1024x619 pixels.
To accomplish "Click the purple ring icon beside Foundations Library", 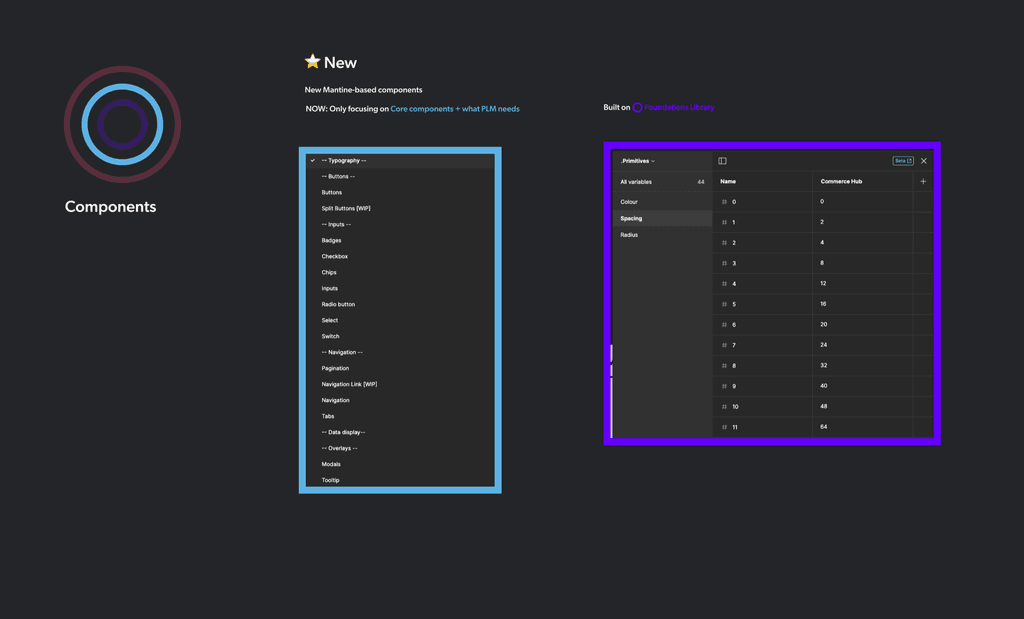I will pos(637,107).
